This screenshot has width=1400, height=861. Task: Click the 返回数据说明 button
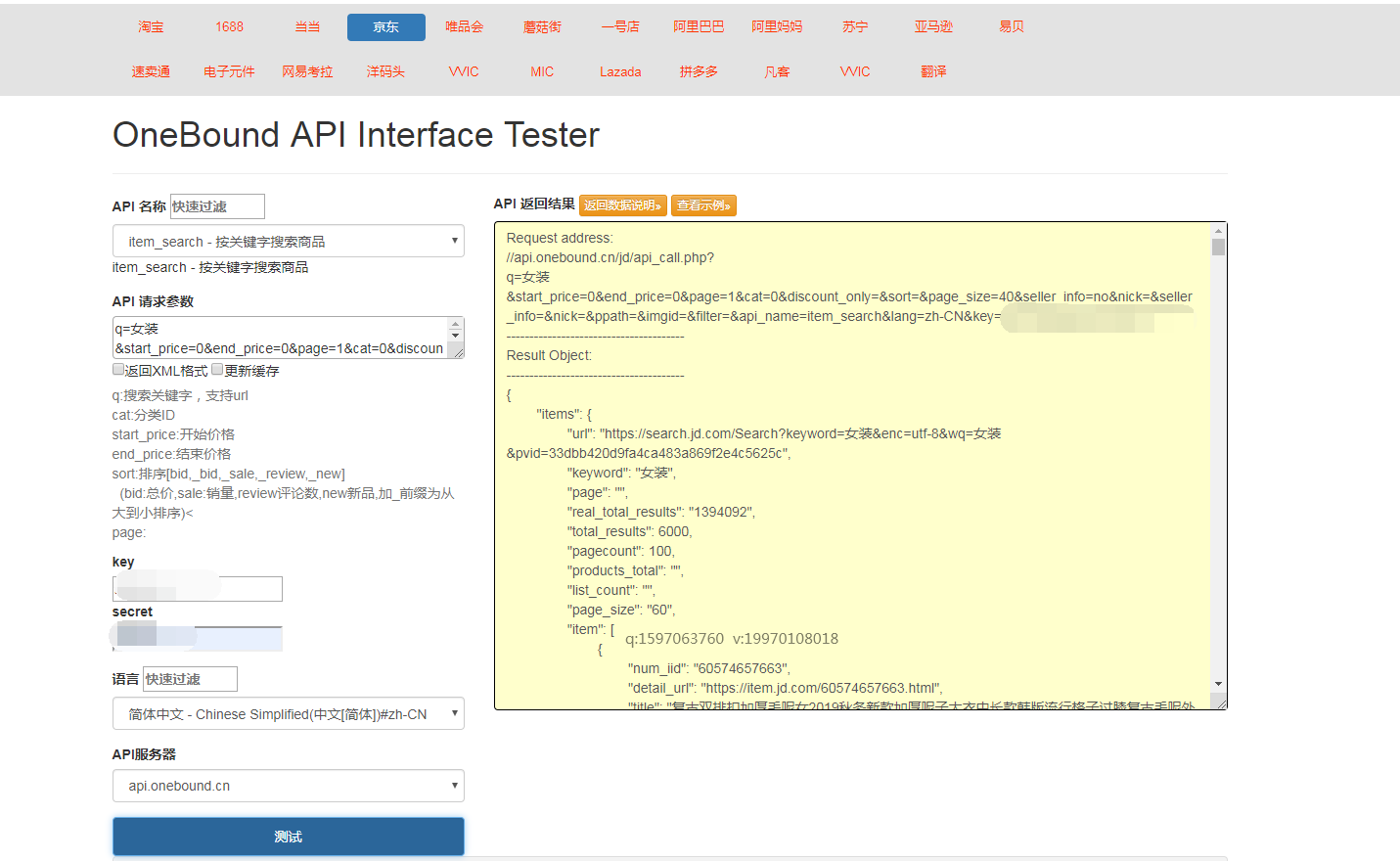click(623, 205)
